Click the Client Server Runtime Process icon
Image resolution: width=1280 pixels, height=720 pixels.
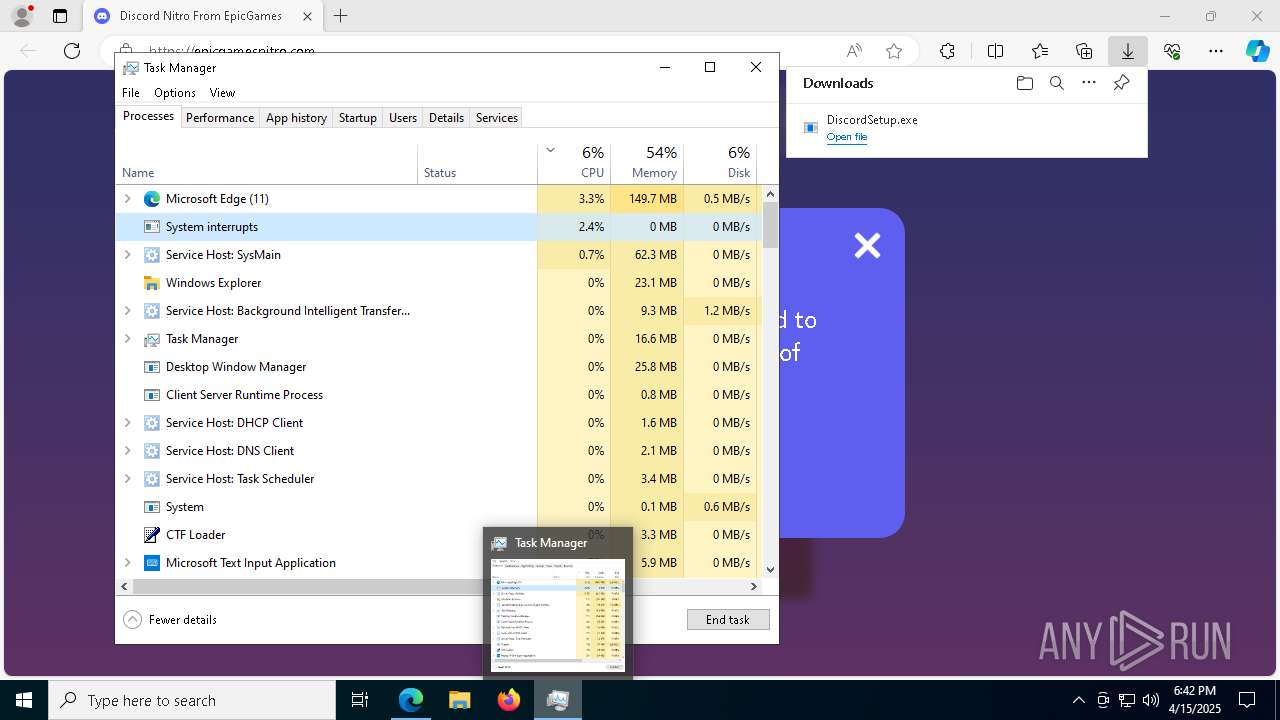coord(152,395)
